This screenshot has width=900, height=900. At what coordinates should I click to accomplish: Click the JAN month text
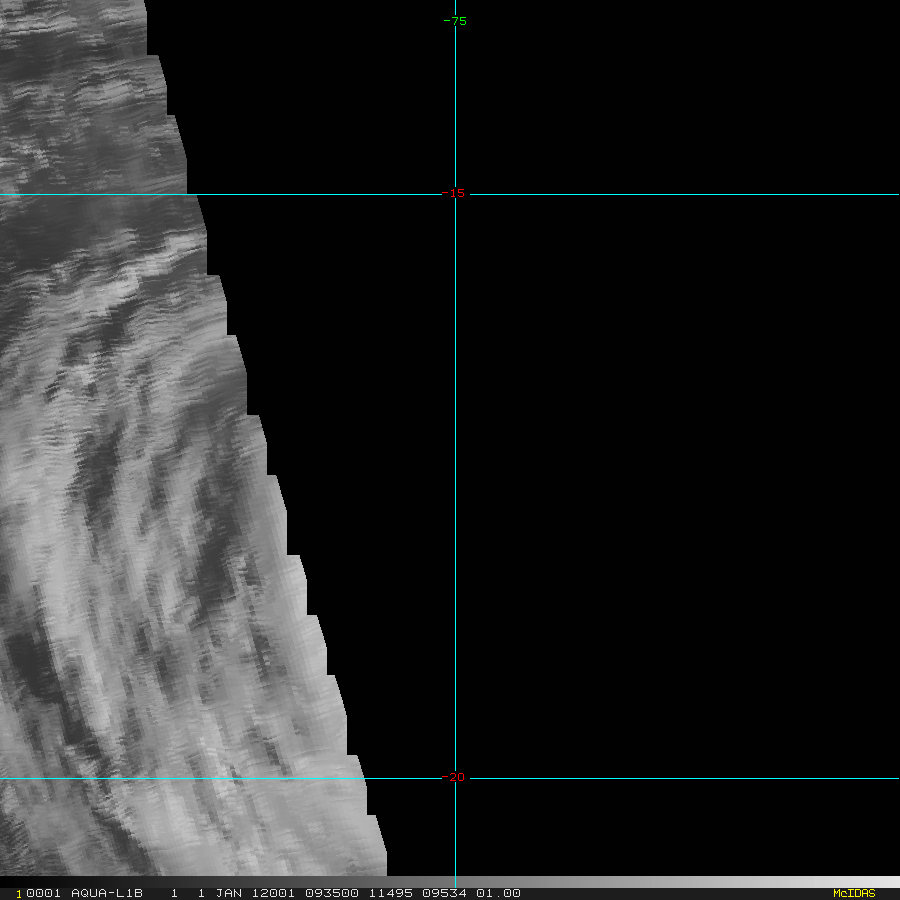(x=226, y=893)
